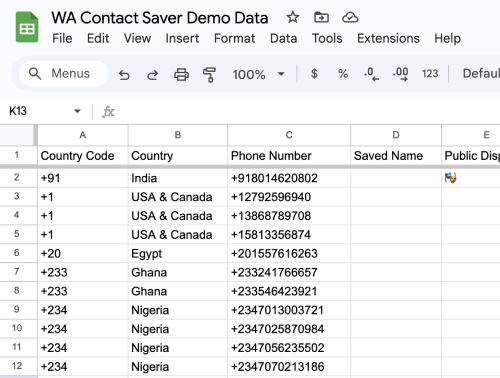Format as currency with dollar icon
Screen dimensions: 500x378
314,74
